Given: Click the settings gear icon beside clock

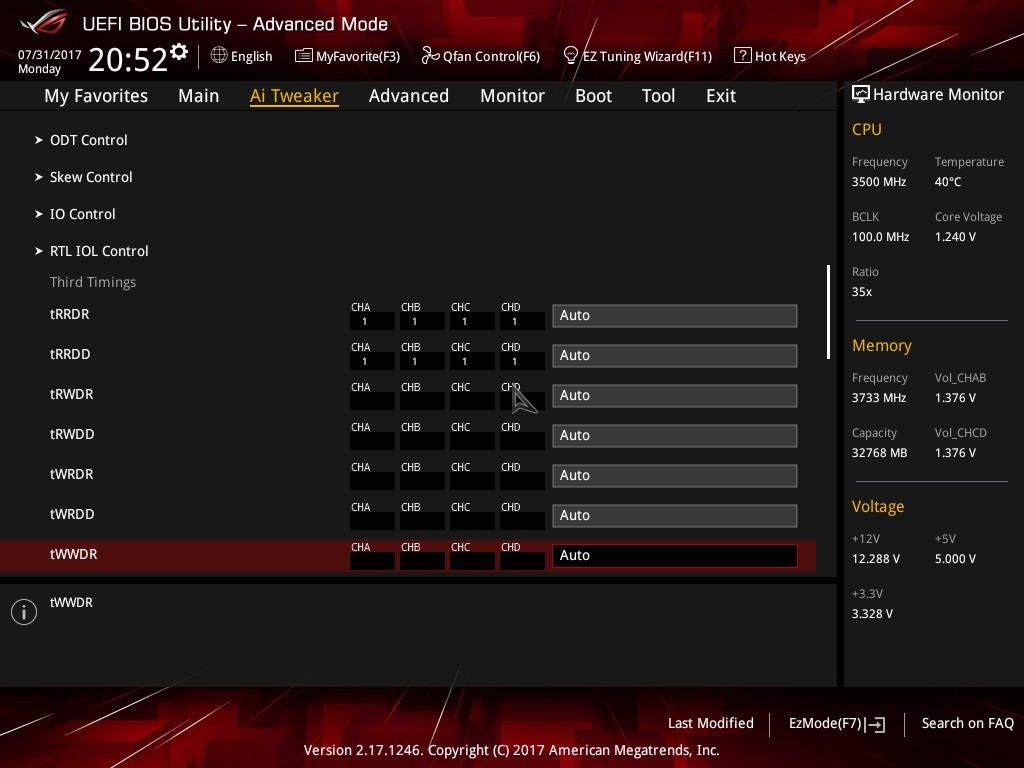Looking at the screenshot, I should [179, 51].
